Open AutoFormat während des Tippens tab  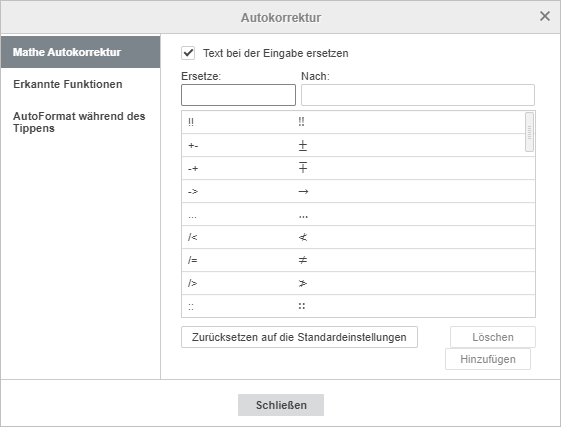point(81,122)
